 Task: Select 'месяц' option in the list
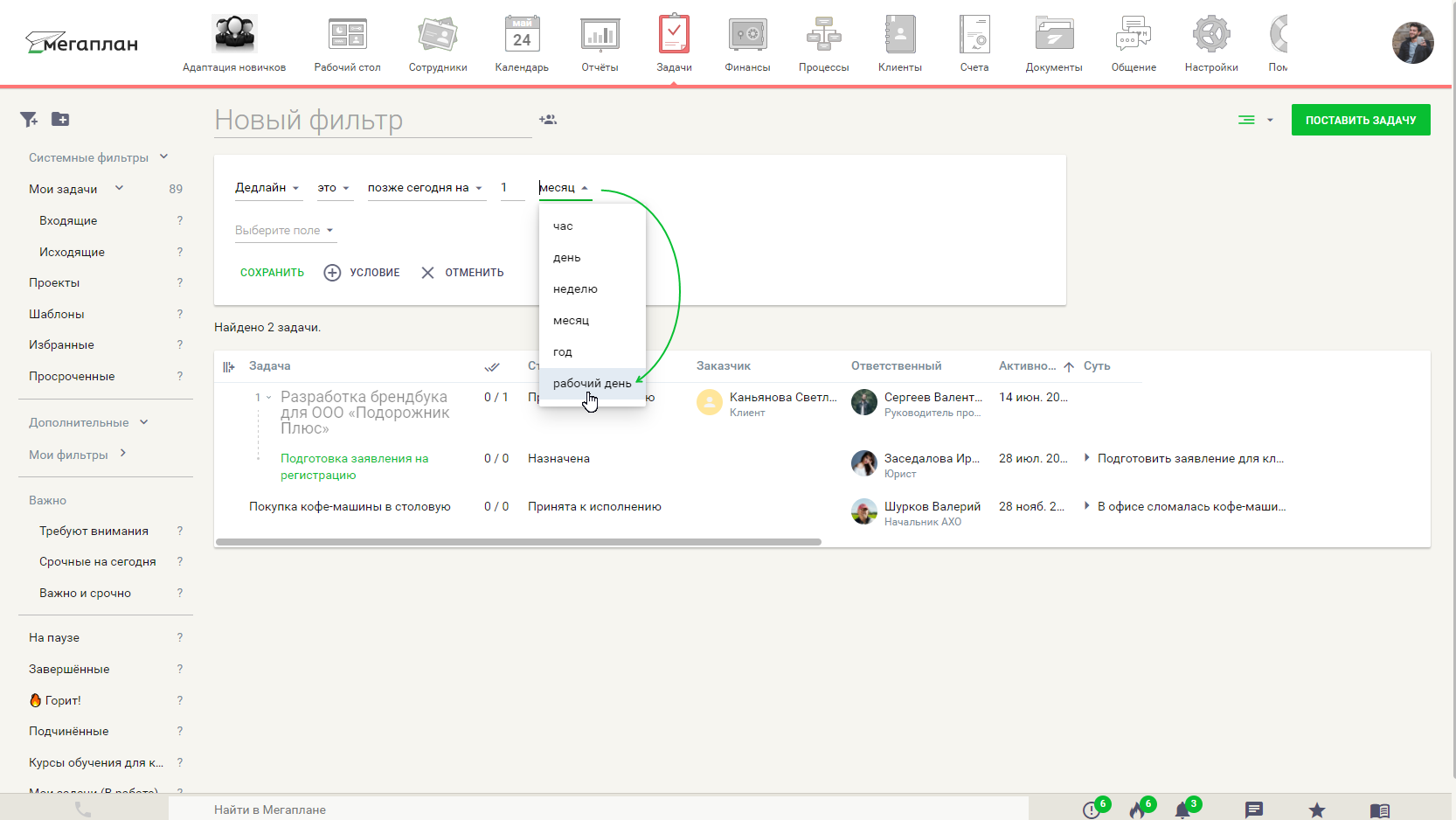pos(593,321)
